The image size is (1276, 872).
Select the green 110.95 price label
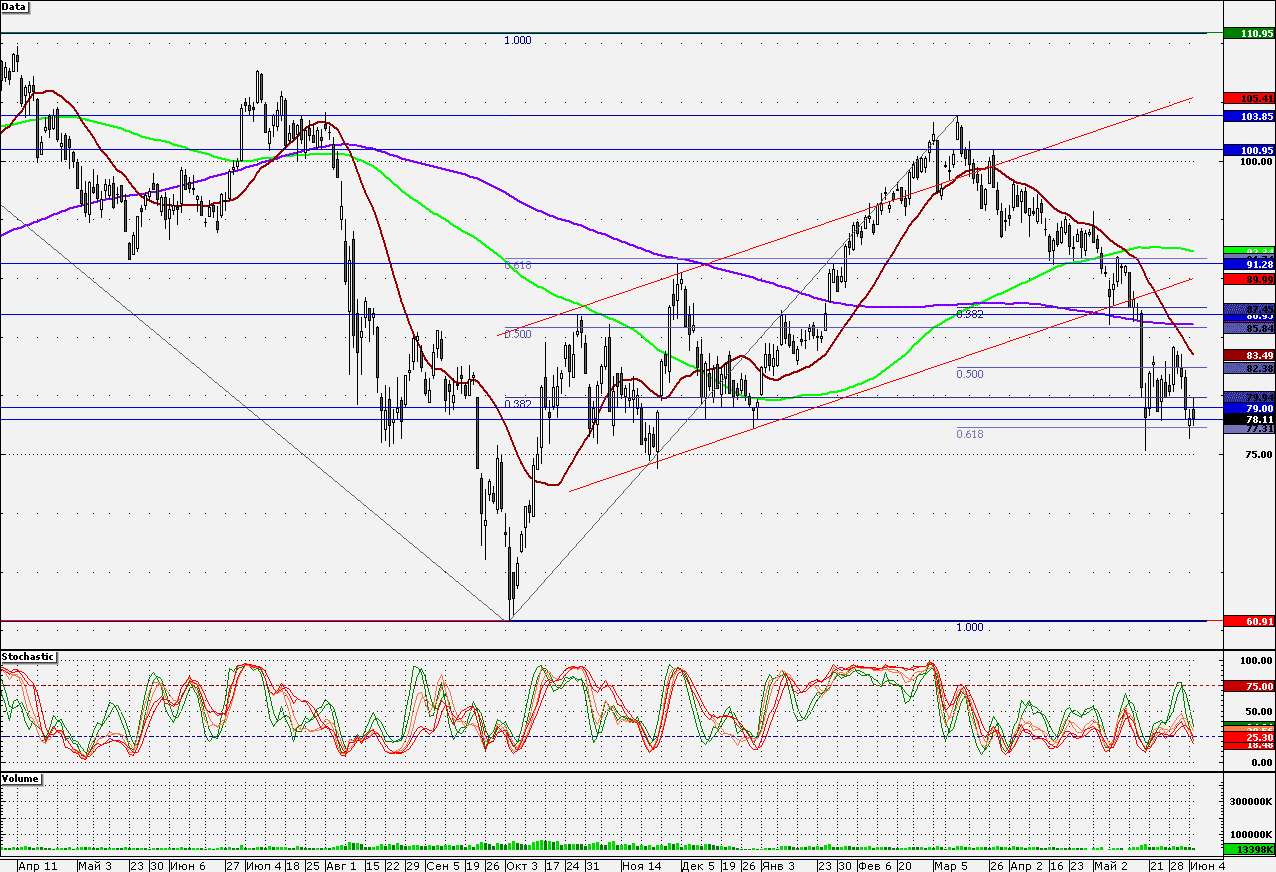[1249, 33]
